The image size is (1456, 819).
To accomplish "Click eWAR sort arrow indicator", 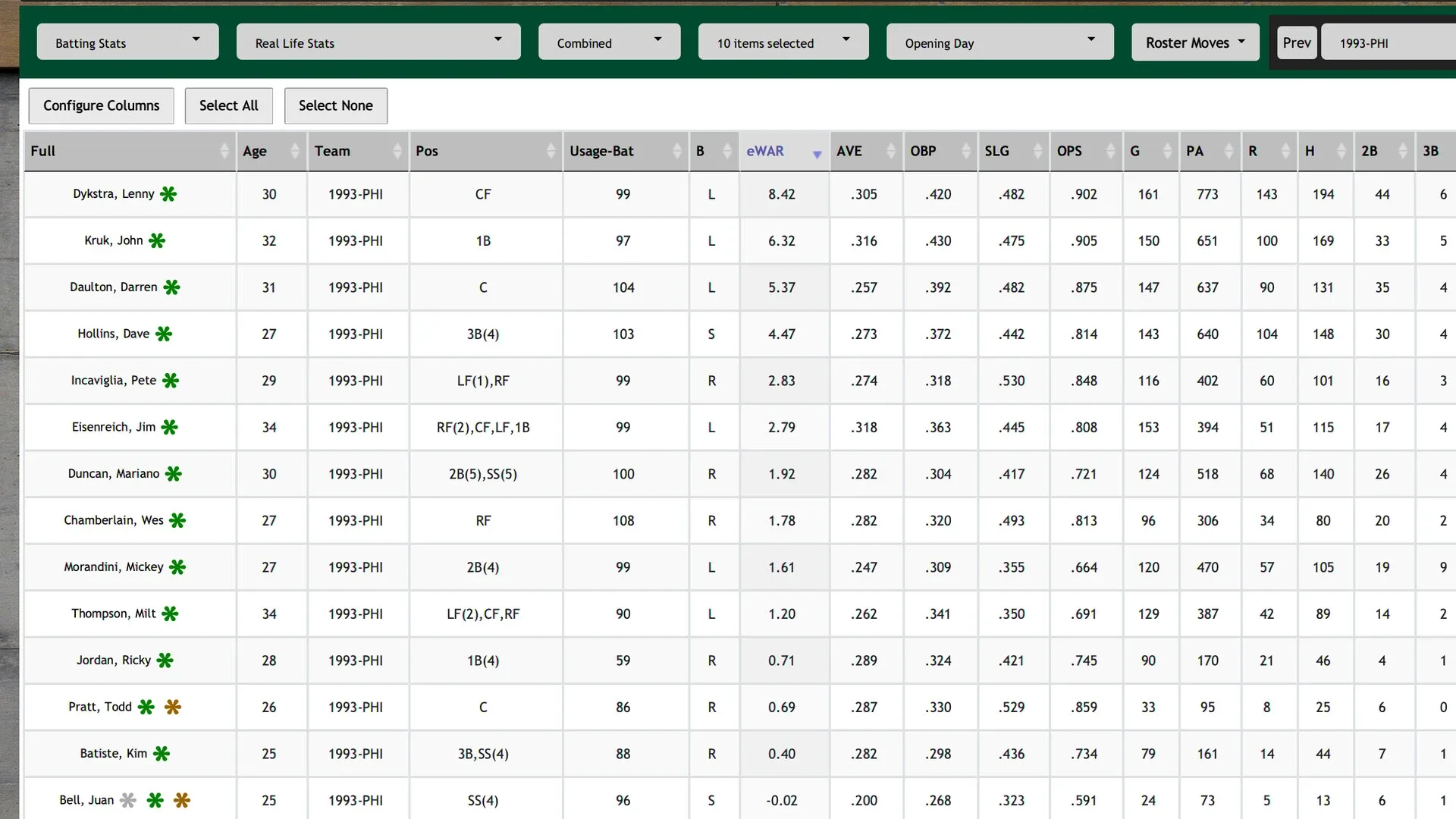I will [817, 154].
